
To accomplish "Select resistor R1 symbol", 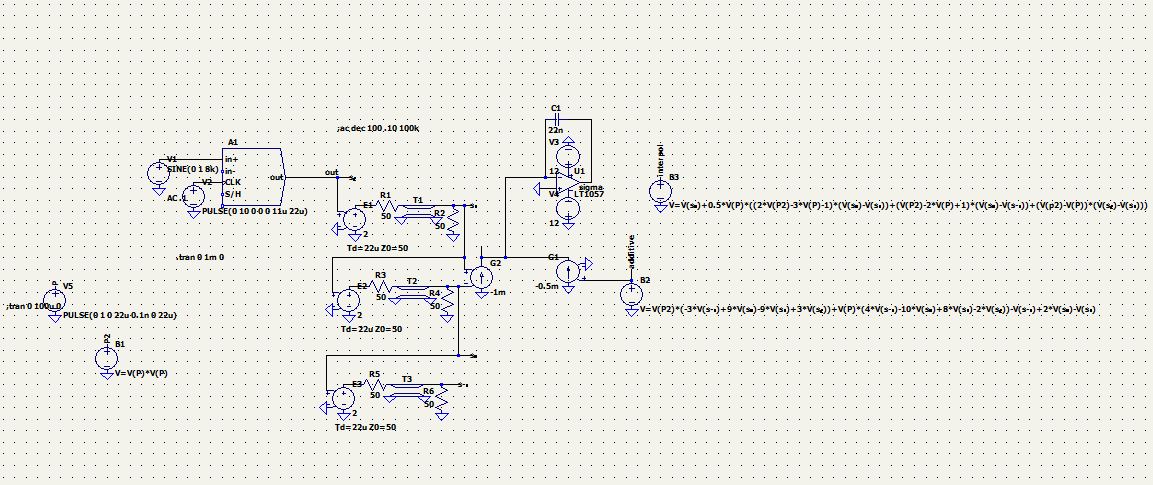I will pyautogui.click(x=385, y=207).
